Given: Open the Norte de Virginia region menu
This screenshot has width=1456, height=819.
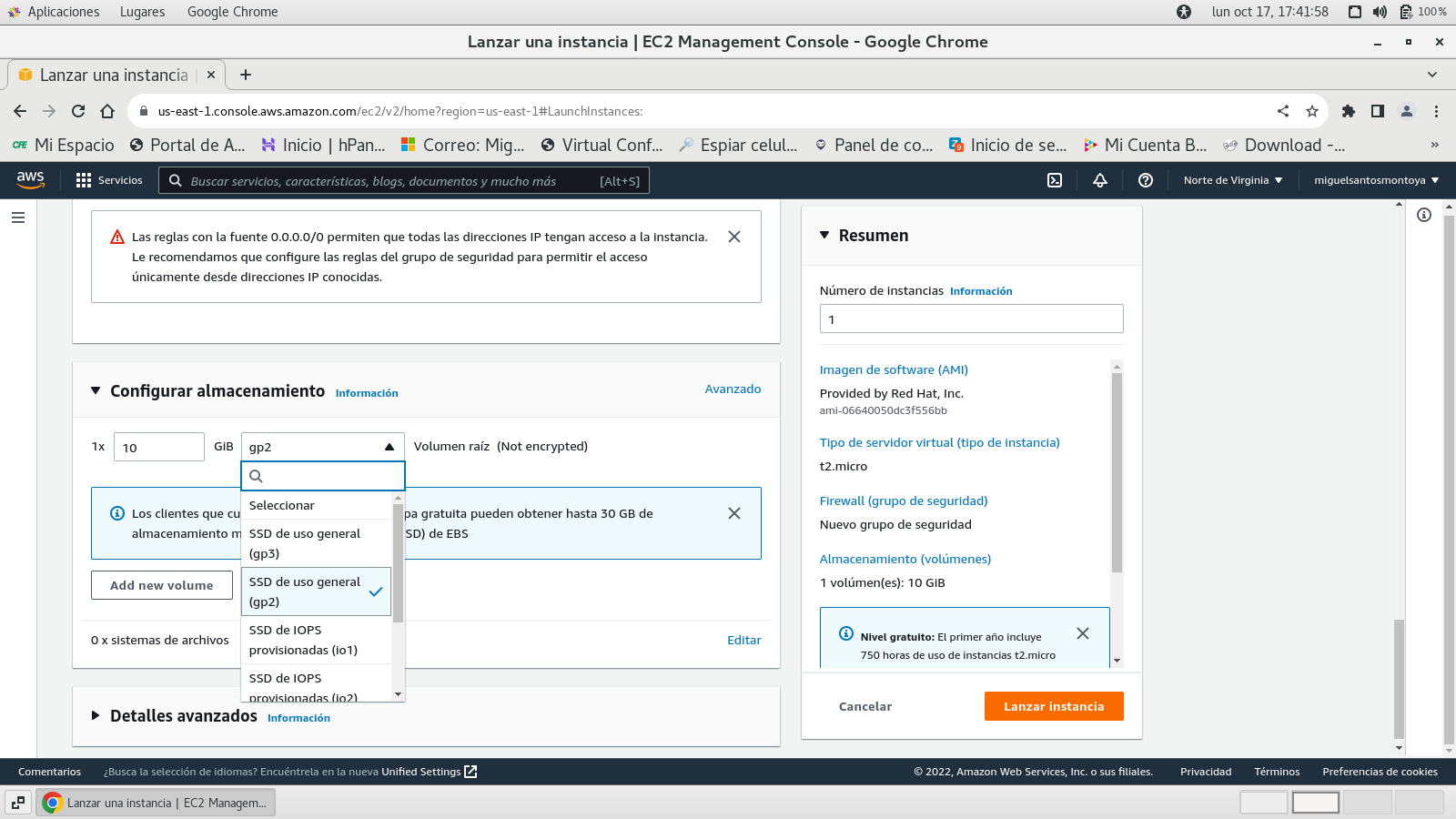Looking at the screenshot, I should click(1232, 180).
